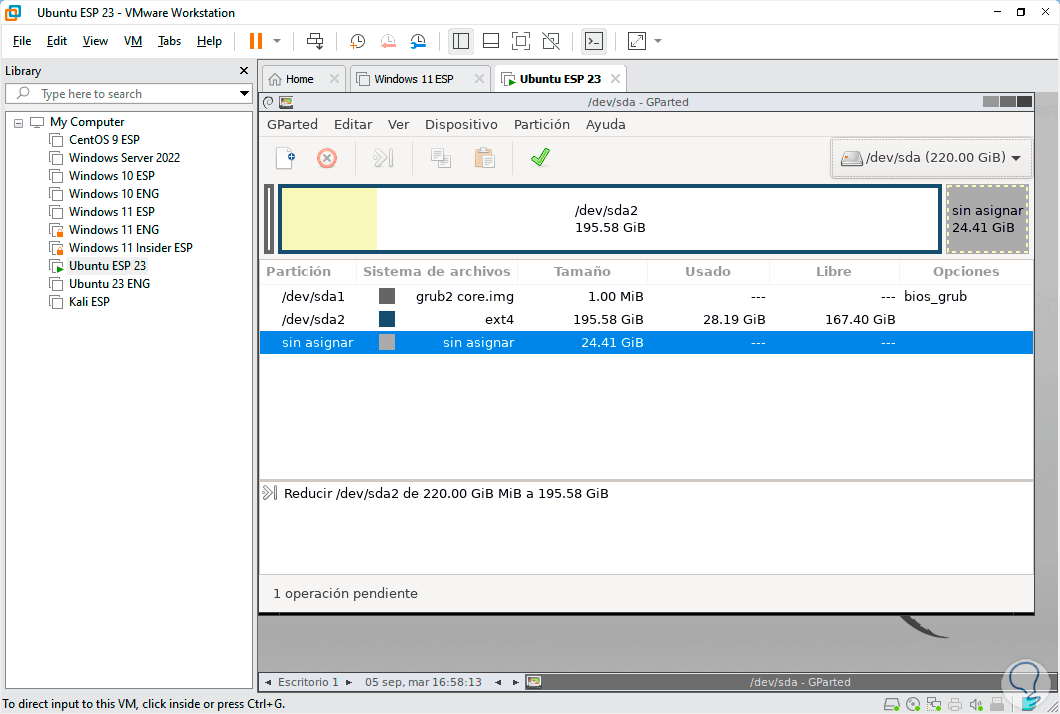Screen dimensions: 1060x714
Task: Select Ubuntu 23 ENG in library
Action: [110, 284]
